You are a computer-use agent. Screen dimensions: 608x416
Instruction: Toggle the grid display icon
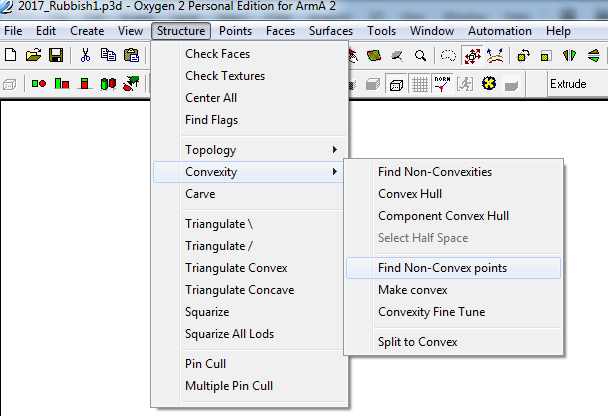click(x=420, y=84)
